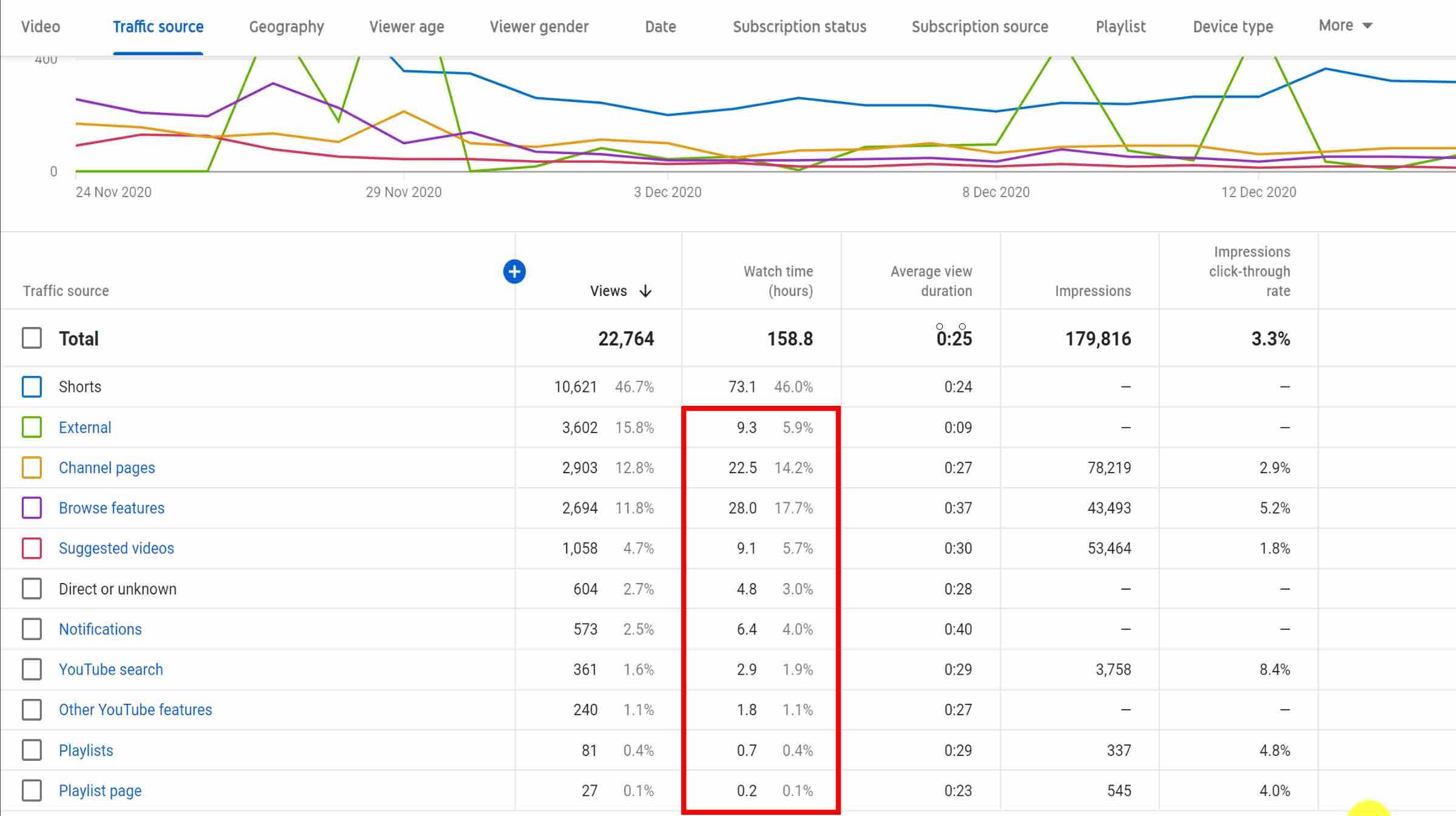
Task: Switch to Viewer age tab
Action: coord(406,27)
